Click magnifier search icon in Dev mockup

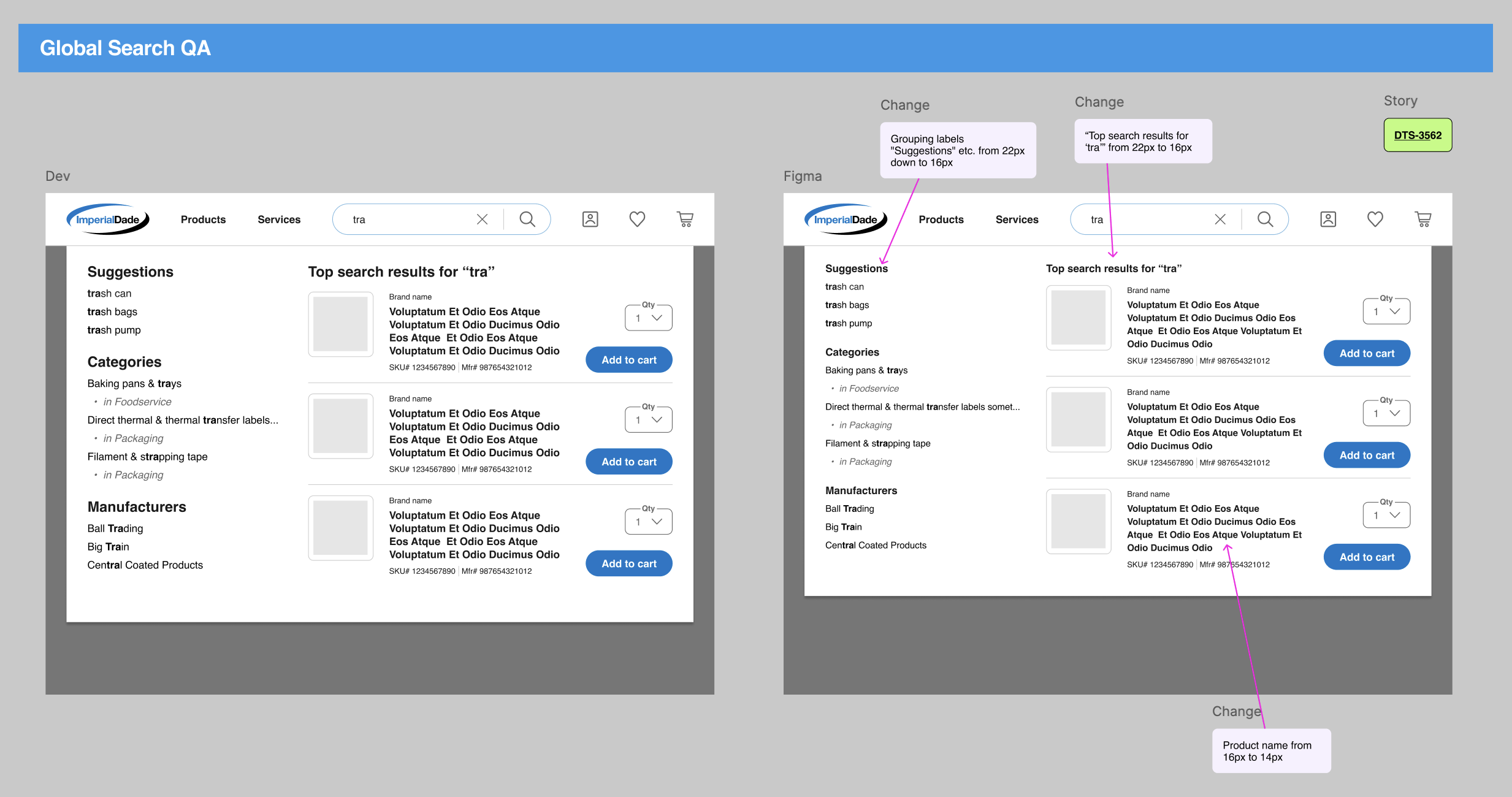pyautogui.click(x=527, y=219)
